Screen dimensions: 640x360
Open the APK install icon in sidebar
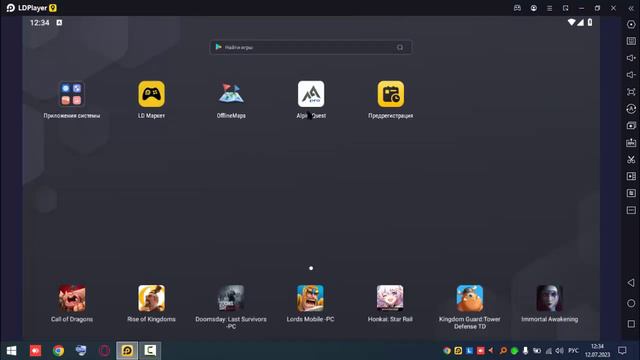coord(631,142)
